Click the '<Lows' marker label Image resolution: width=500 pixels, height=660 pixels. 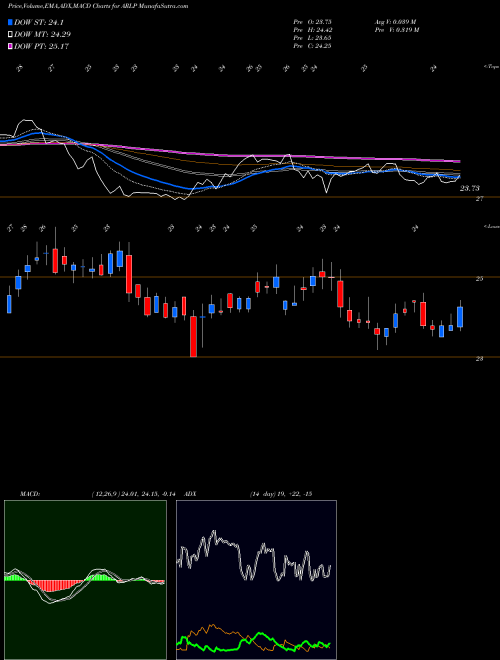pos(492,226)
